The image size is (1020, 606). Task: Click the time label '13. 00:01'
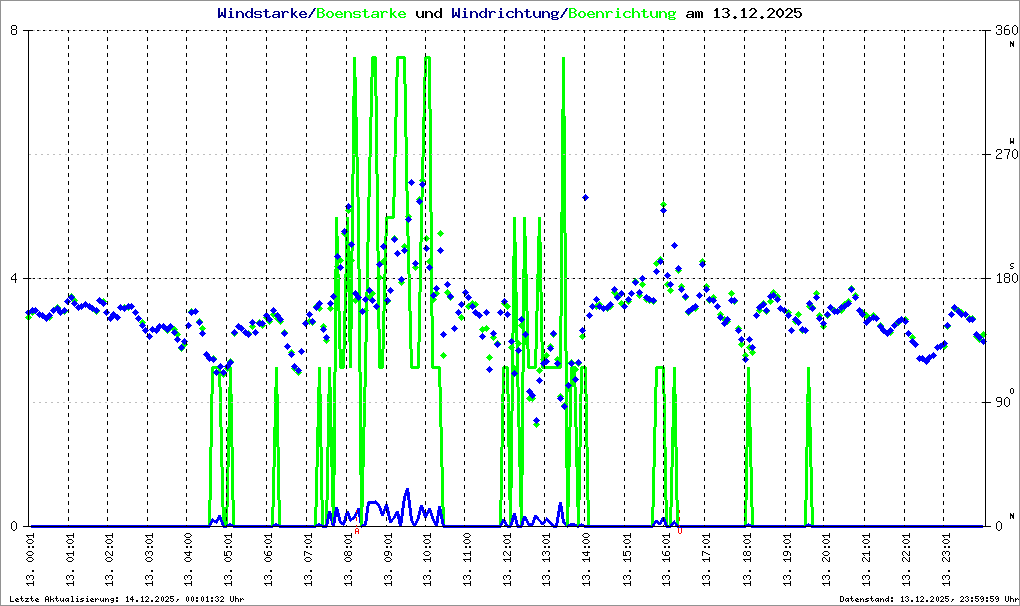[30, 559]
